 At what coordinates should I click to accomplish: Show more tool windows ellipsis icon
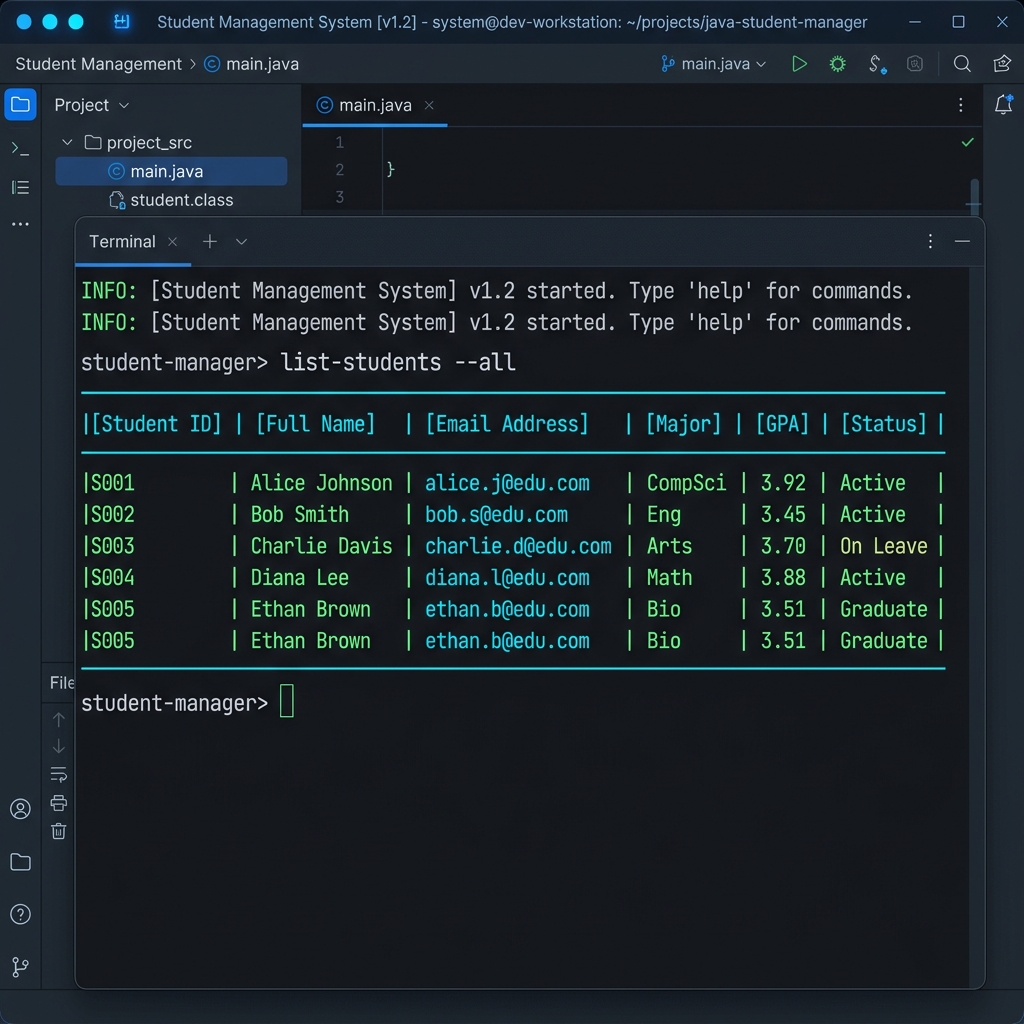20,224
